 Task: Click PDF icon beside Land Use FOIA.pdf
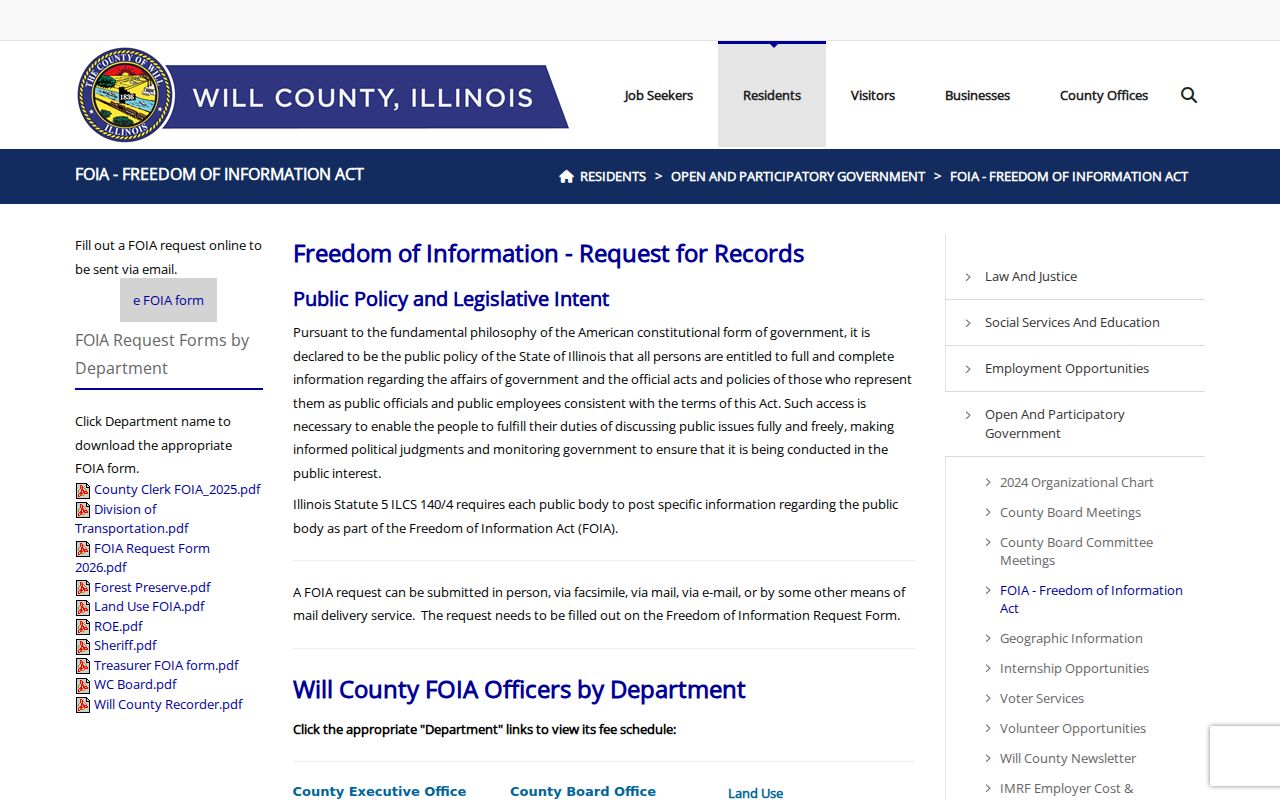83,607
